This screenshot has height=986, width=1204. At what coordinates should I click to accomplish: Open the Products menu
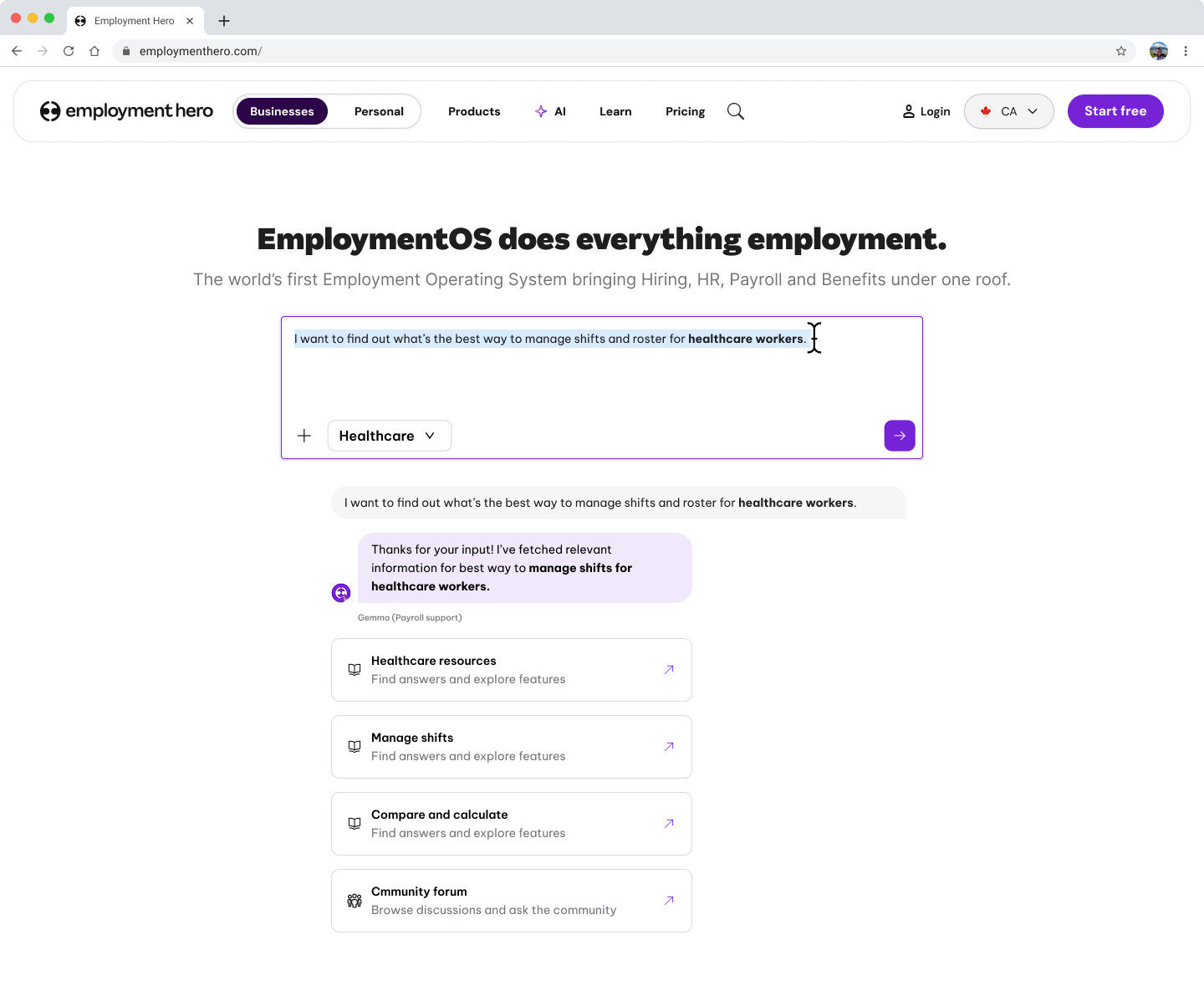click(x=474, y=111)
